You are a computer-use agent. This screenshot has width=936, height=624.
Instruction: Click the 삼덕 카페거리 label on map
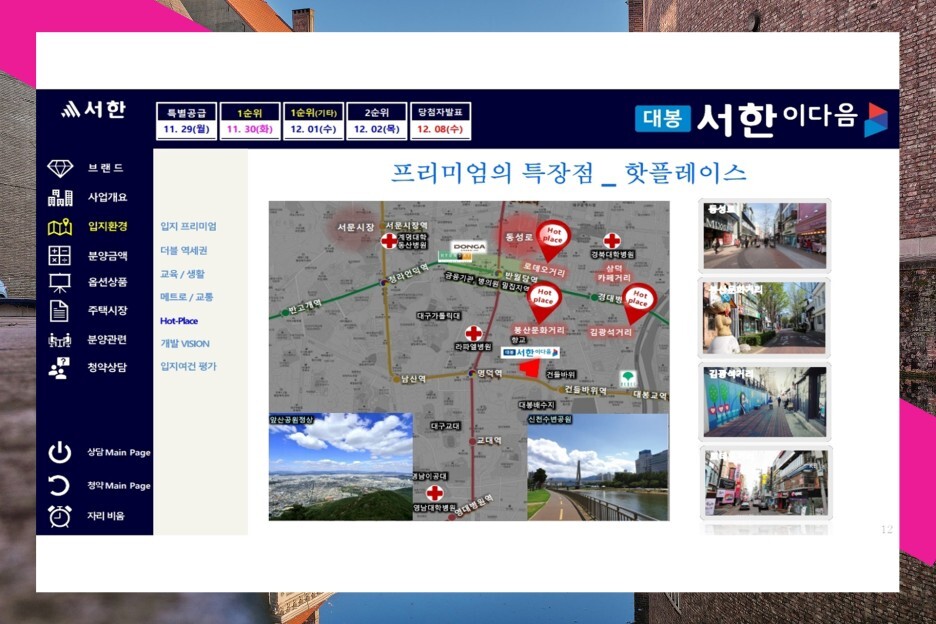614,273
